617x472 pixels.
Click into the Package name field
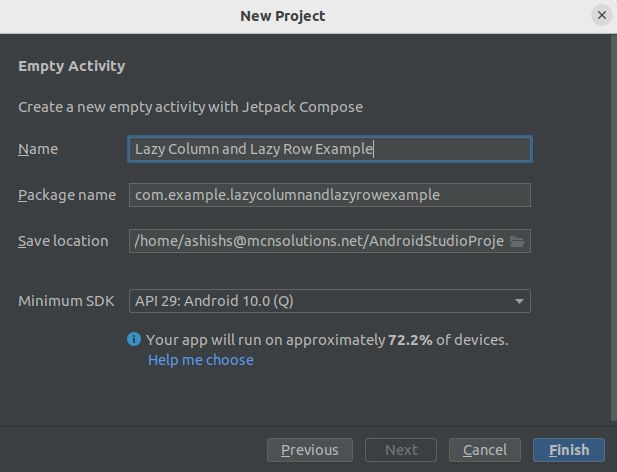tap(330, 195)
